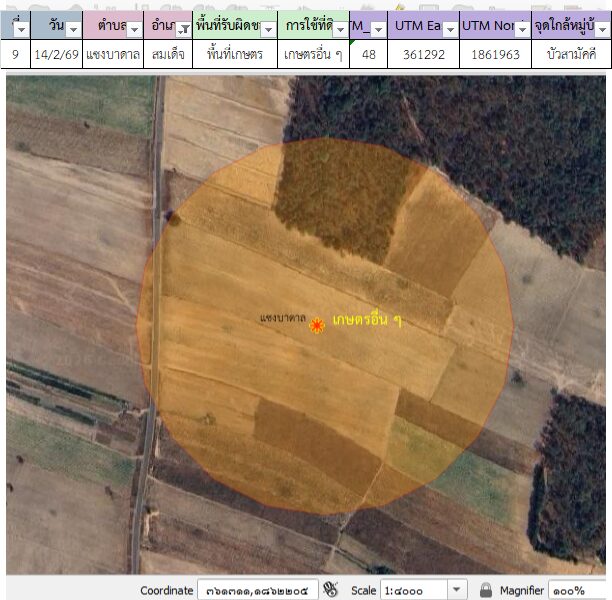
Task: Click the active filter button on the อำเภอ column
Action: click(x=183, y=30)
